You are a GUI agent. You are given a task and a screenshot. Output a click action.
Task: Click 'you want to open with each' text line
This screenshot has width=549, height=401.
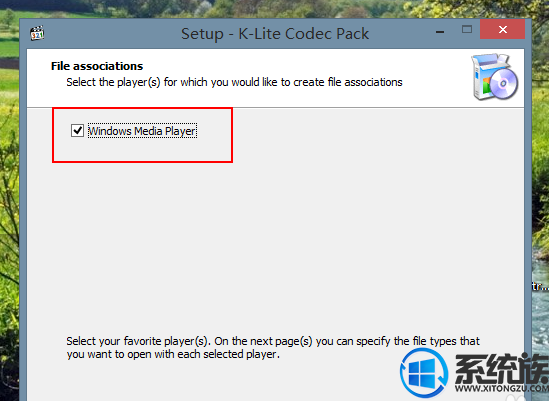tap(173, 354)
